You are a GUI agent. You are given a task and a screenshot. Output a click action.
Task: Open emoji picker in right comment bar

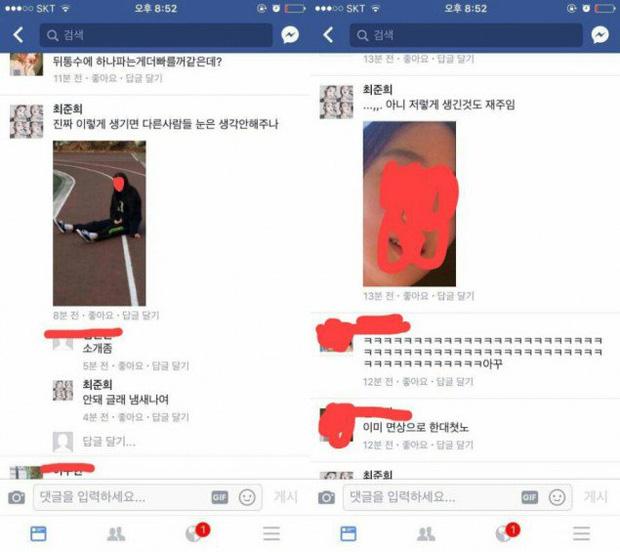pos(557,497)
